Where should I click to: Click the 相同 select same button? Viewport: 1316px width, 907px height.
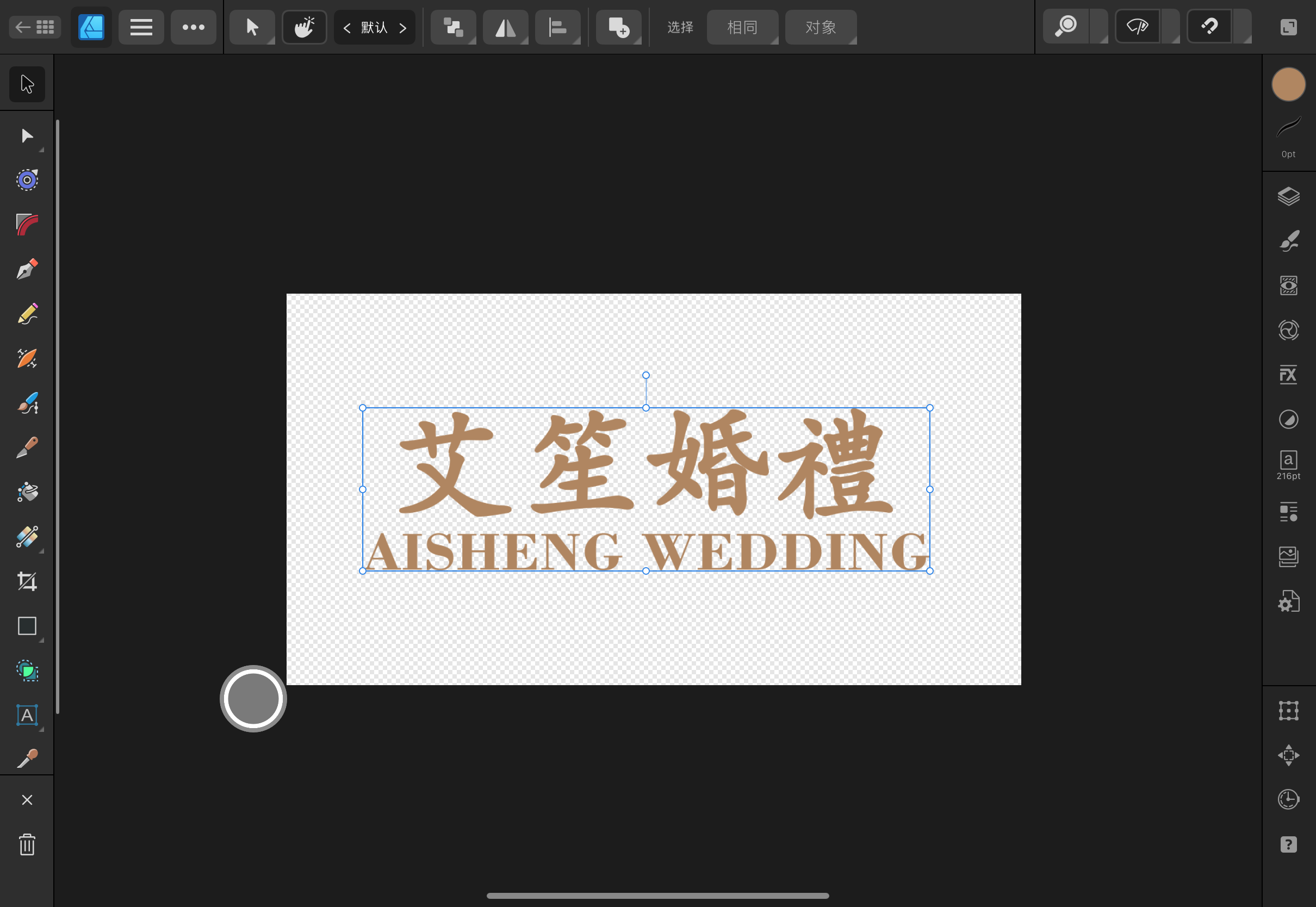click(742, 27)
